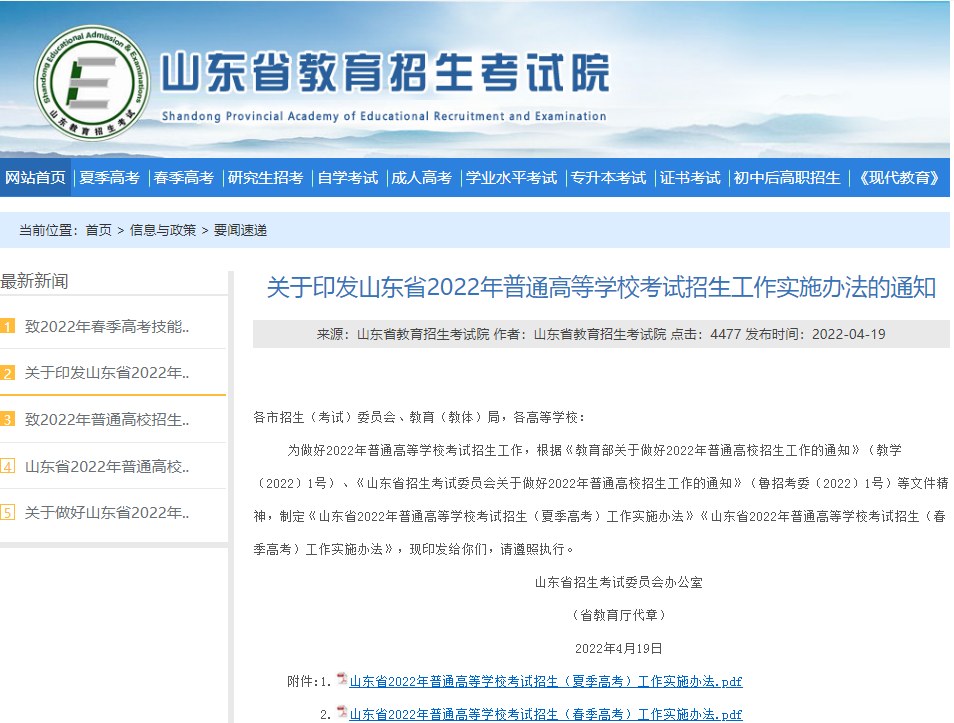Viewport: 954px width, 723px height.
Task: Switch to the 夏季高考 menu item
Action: [108, 177]
